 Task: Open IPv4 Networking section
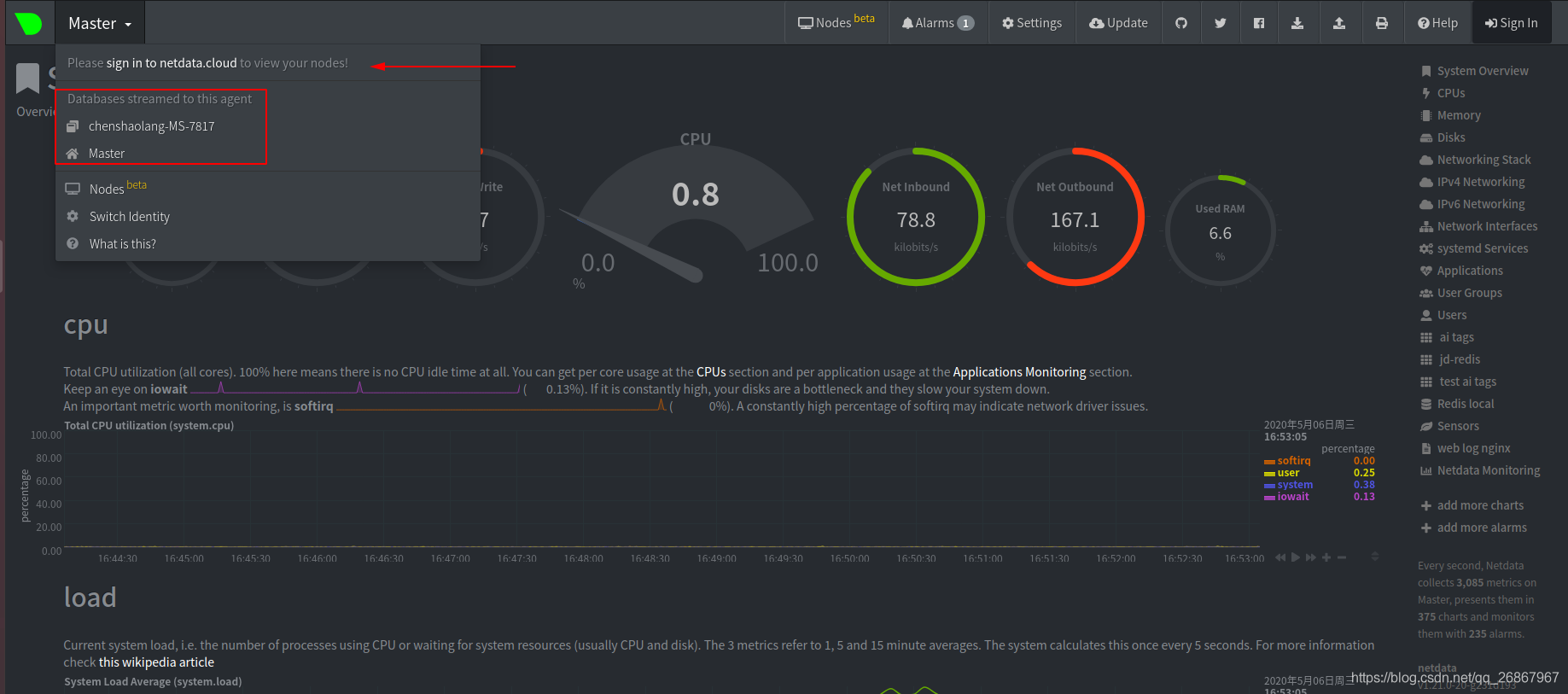click(1481, 182)
